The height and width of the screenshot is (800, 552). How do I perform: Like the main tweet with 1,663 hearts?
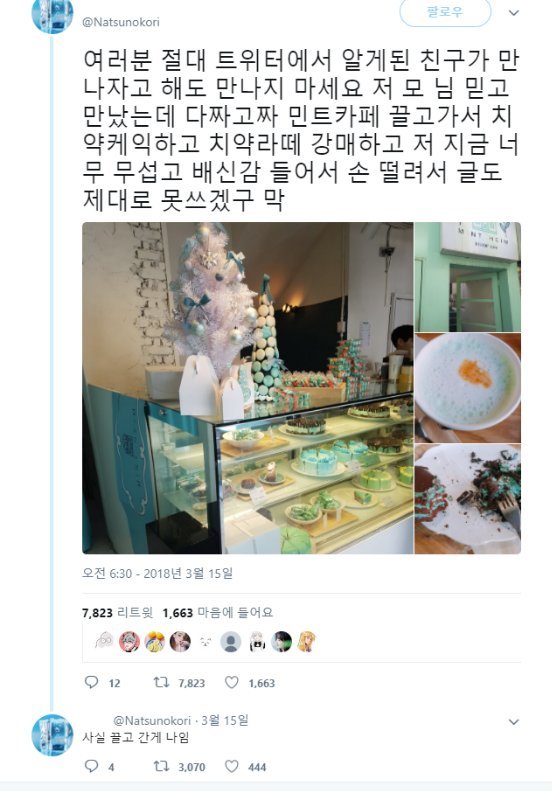(232, 682)
